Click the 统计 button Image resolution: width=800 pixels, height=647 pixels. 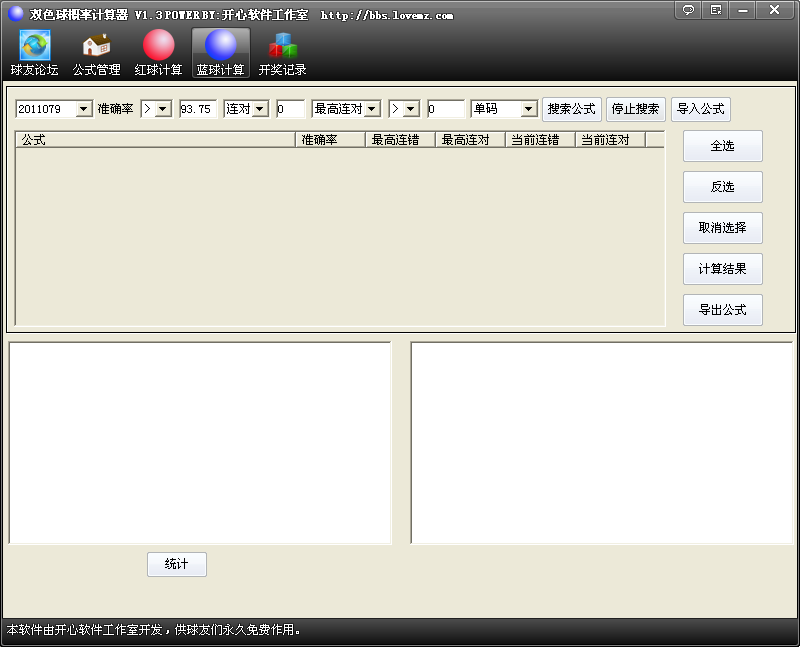click(177, 564)
